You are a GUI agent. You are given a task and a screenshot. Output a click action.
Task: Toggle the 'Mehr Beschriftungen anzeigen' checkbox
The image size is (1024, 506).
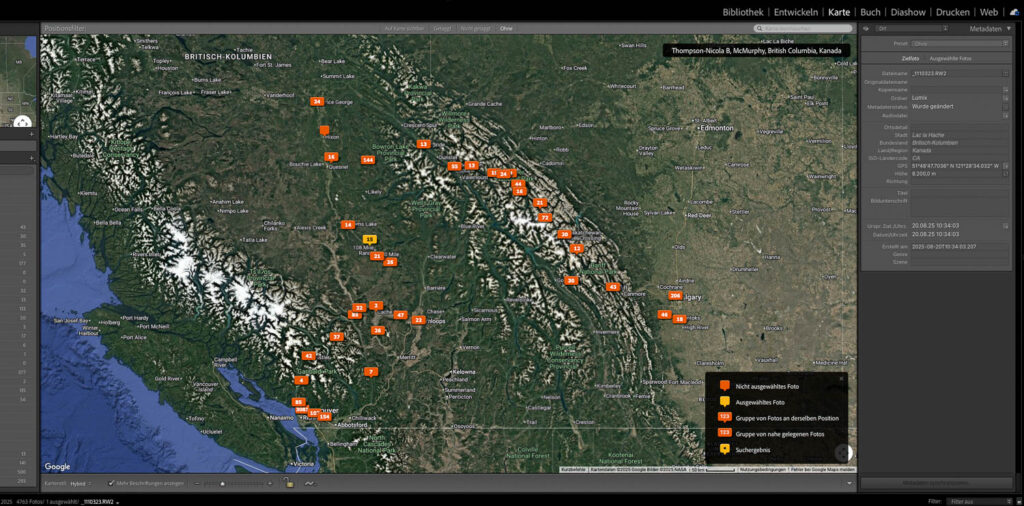point(111,483)
